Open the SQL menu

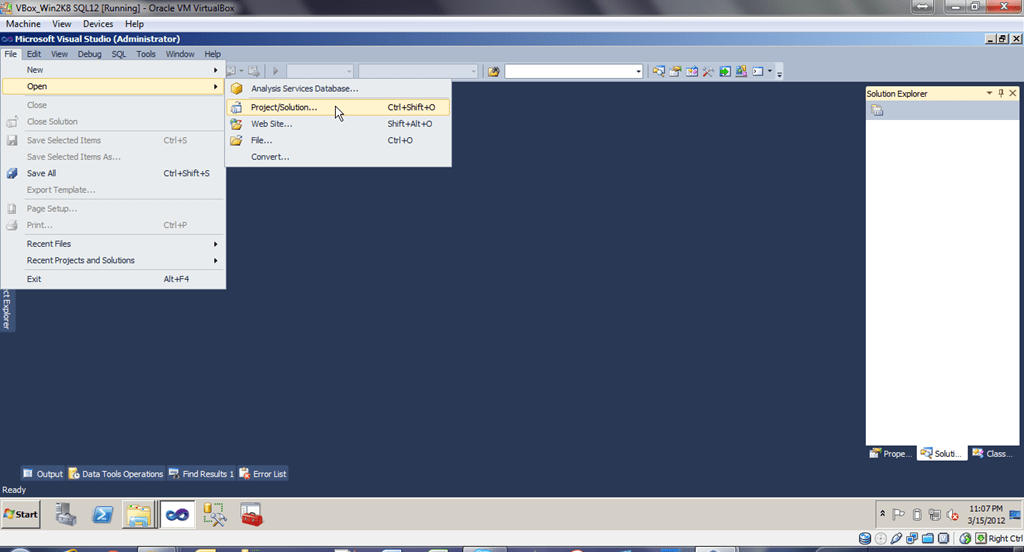coord(118,54)
